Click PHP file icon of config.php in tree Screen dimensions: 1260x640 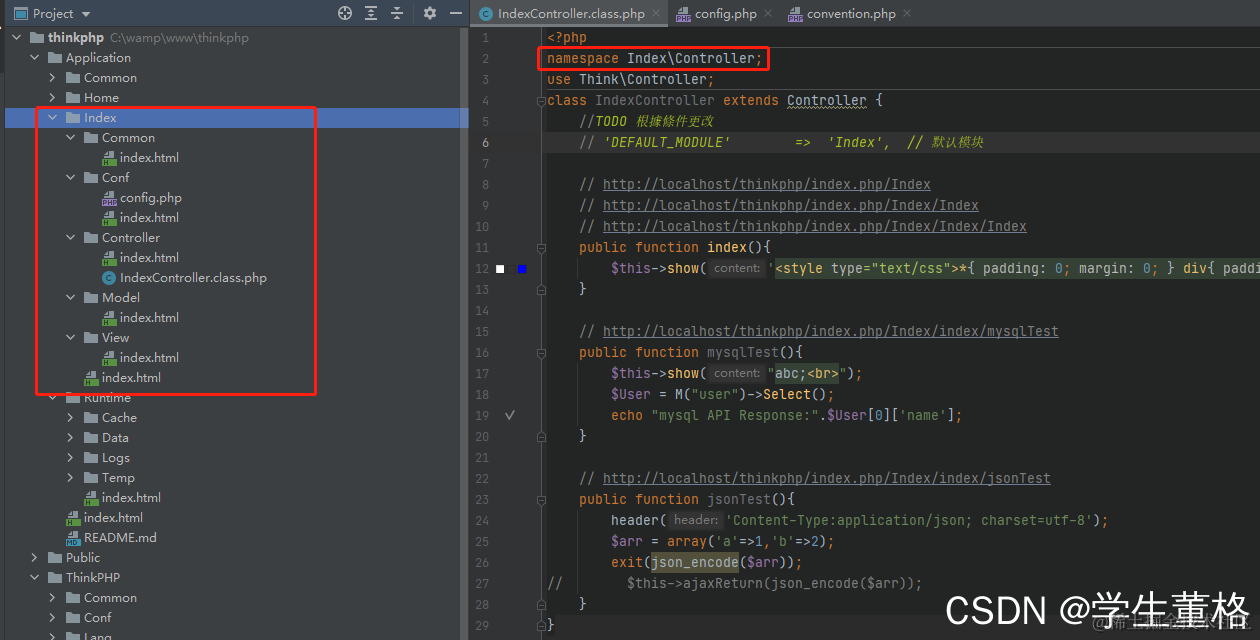pyautogui.click(x=109, y=198)
